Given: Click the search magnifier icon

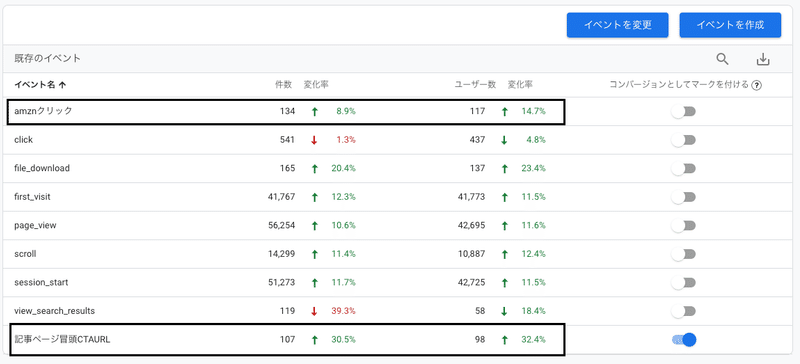Looking at the screenshot, I should pyautogui.click(x=722, y=59).
